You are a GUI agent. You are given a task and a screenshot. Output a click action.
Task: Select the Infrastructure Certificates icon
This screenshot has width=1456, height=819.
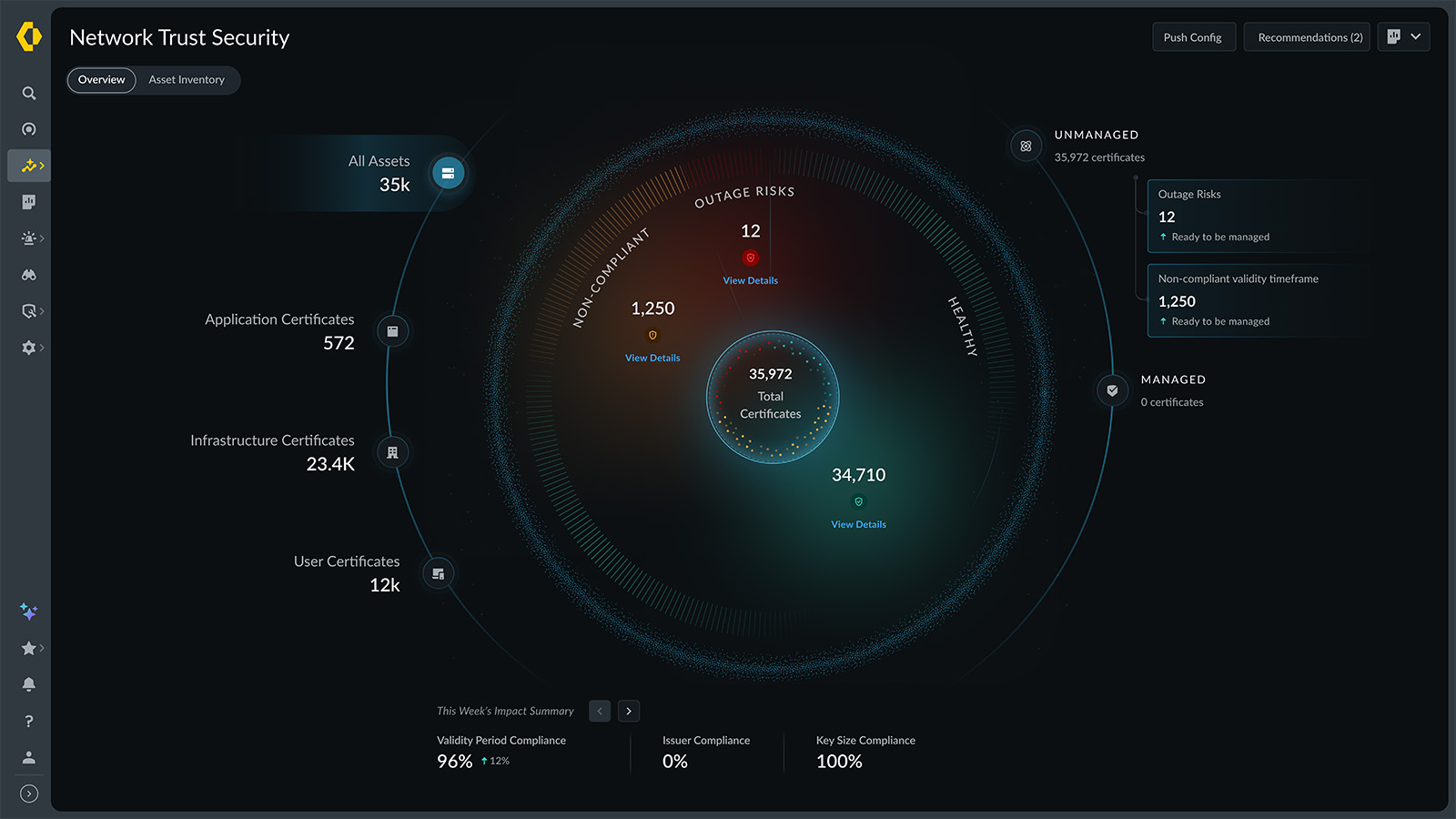(x=392, y=452)
